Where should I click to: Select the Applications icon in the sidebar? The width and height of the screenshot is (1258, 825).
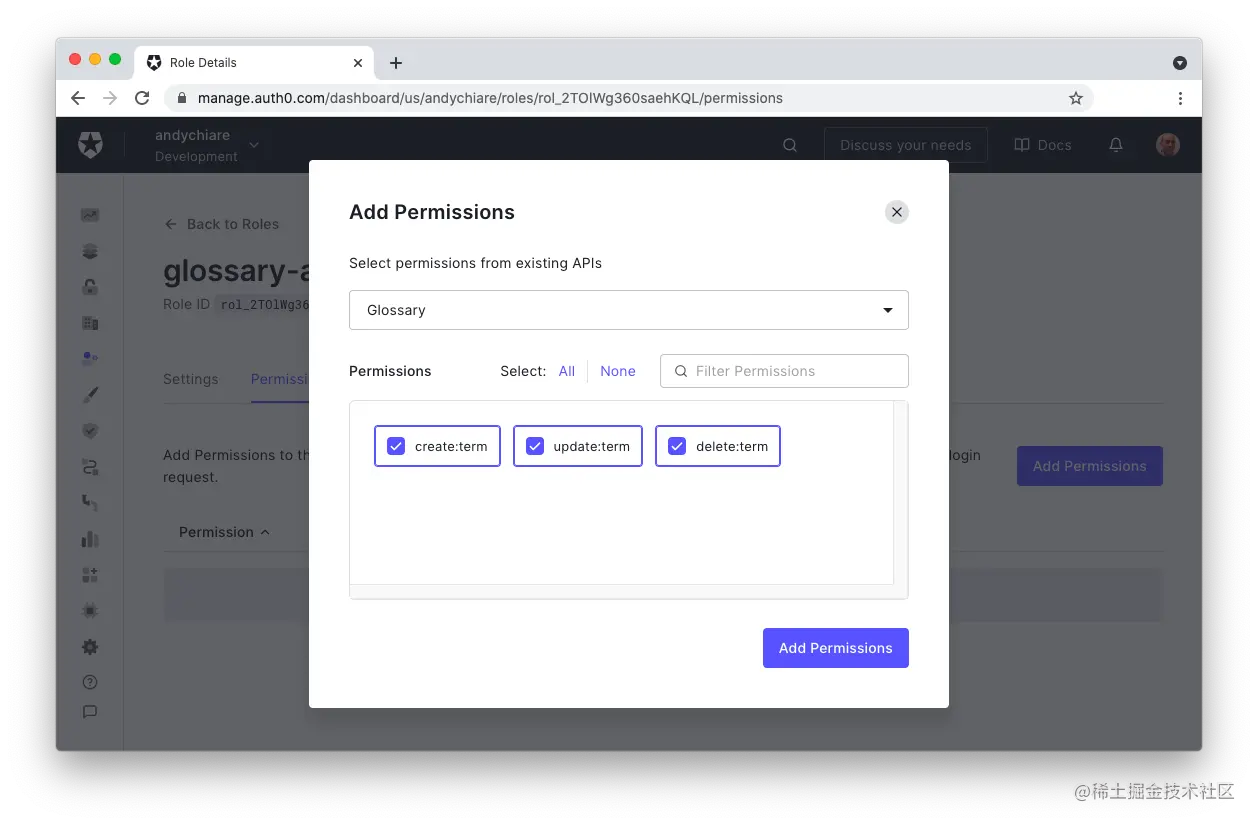coord(90,250)
